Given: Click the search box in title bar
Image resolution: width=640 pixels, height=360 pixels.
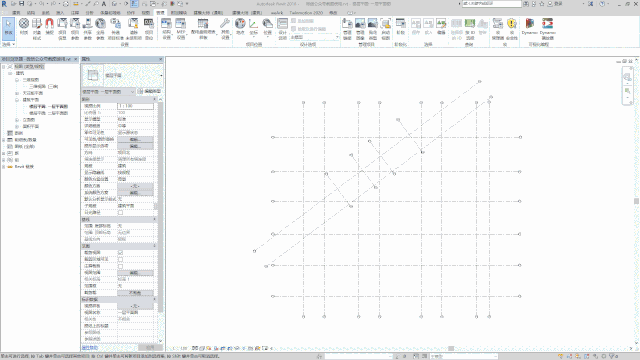Looking at the screenshot, I should tap(492, 4).
